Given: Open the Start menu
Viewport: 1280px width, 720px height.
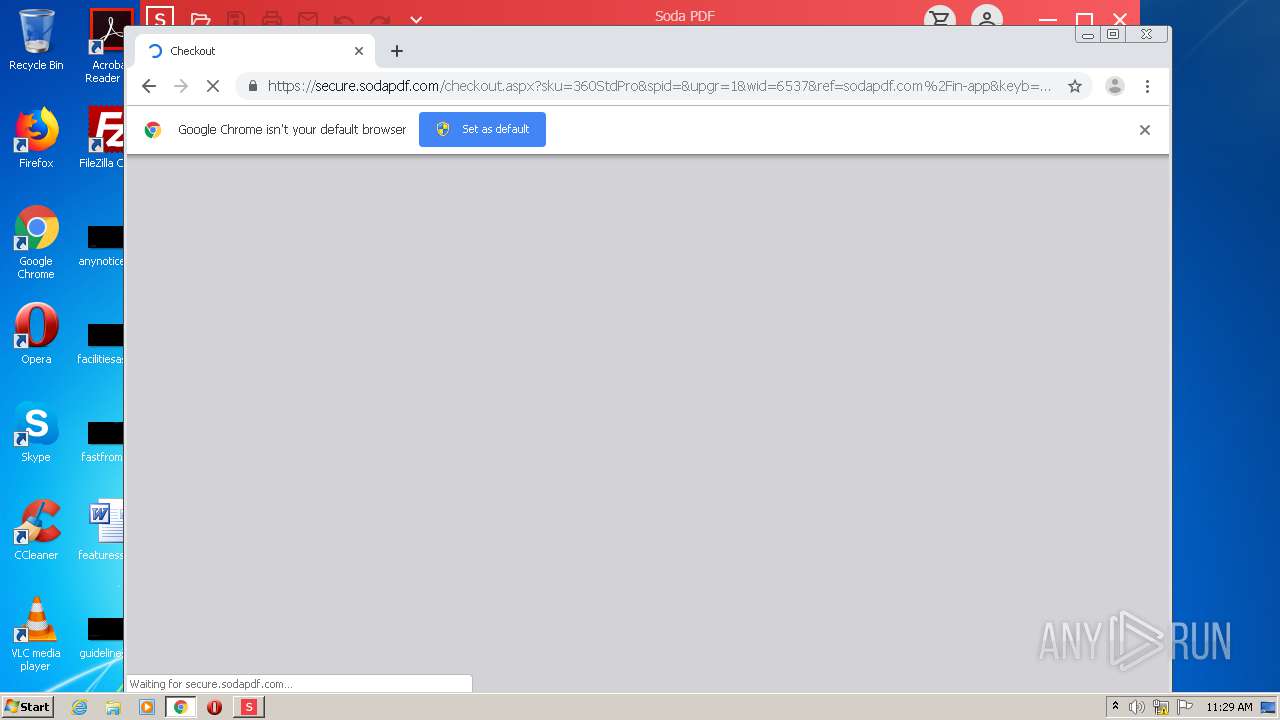Looking at the screenshot, I should coord(28,707).
